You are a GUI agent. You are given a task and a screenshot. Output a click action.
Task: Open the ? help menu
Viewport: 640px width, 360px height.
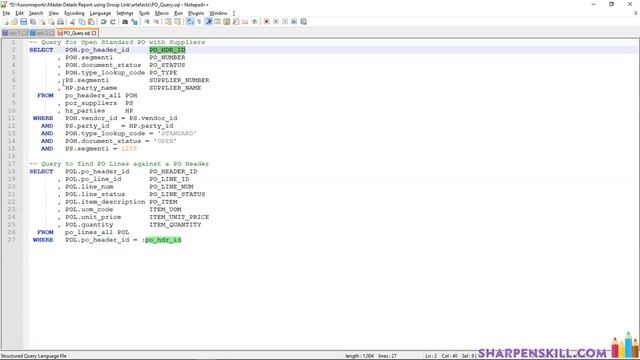(x=233, y=13)
